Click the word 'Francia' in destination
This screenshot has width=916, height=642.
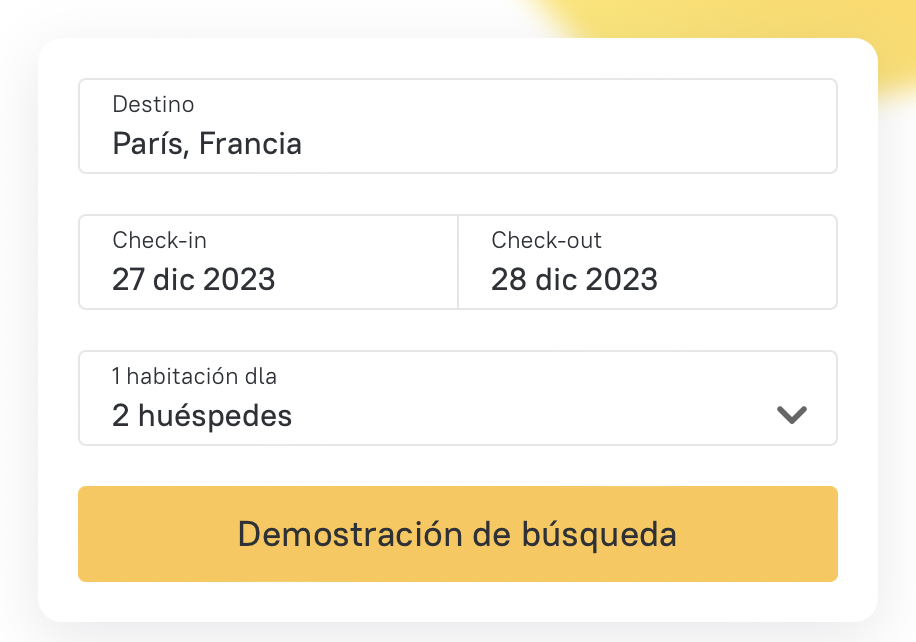point(250,144)
